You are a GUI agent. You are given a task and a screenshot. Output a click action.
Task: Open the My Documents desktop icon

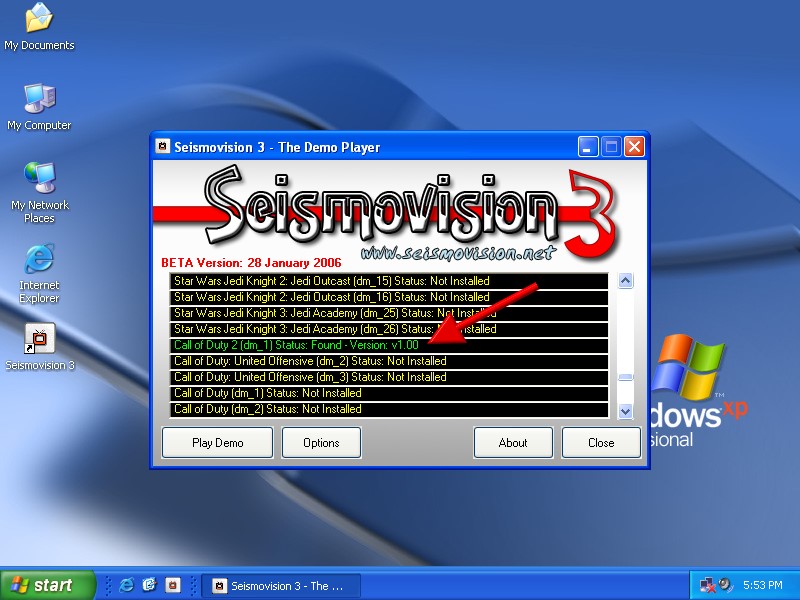(39, 20)
